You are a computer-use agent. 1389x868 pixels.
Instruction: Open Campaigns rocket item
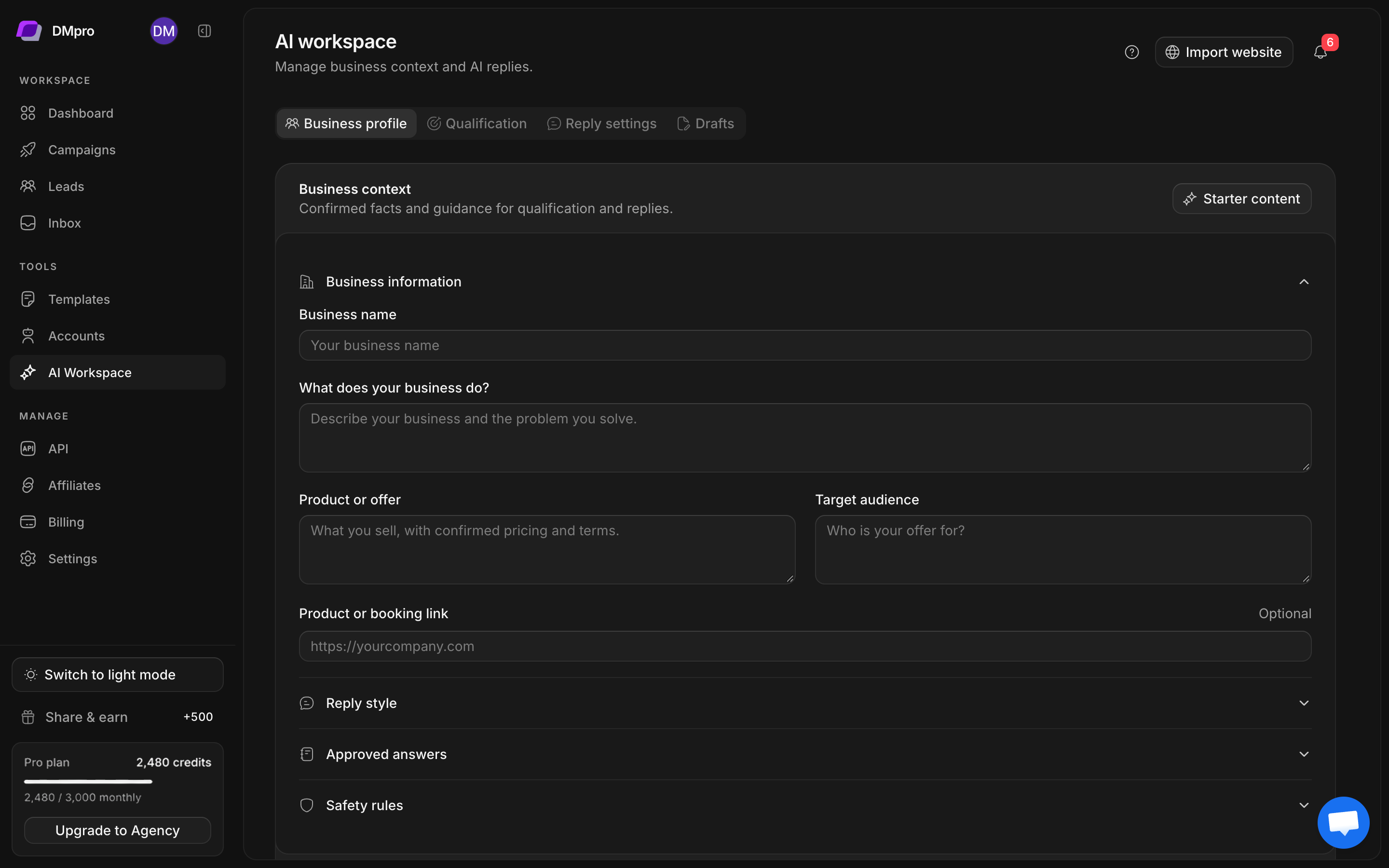(x=118, y=150)
